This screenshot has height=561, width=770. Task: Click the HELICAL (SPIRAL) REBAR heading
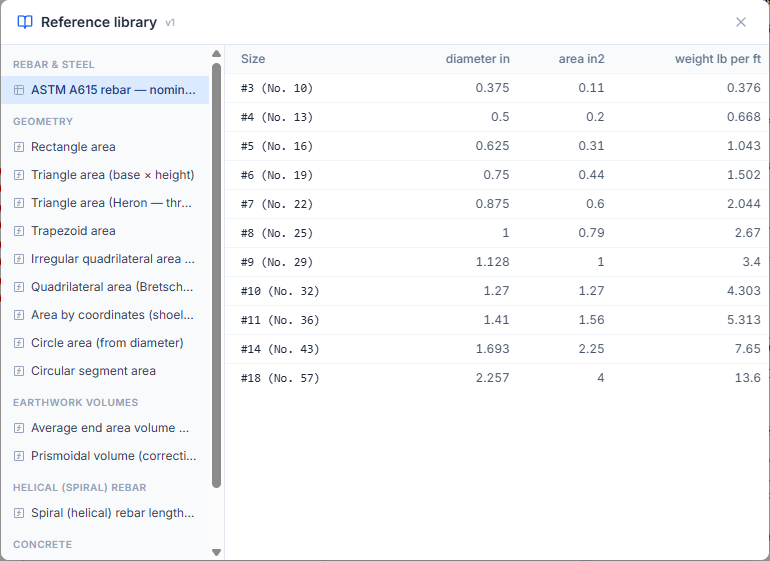[x=80, y=488]
